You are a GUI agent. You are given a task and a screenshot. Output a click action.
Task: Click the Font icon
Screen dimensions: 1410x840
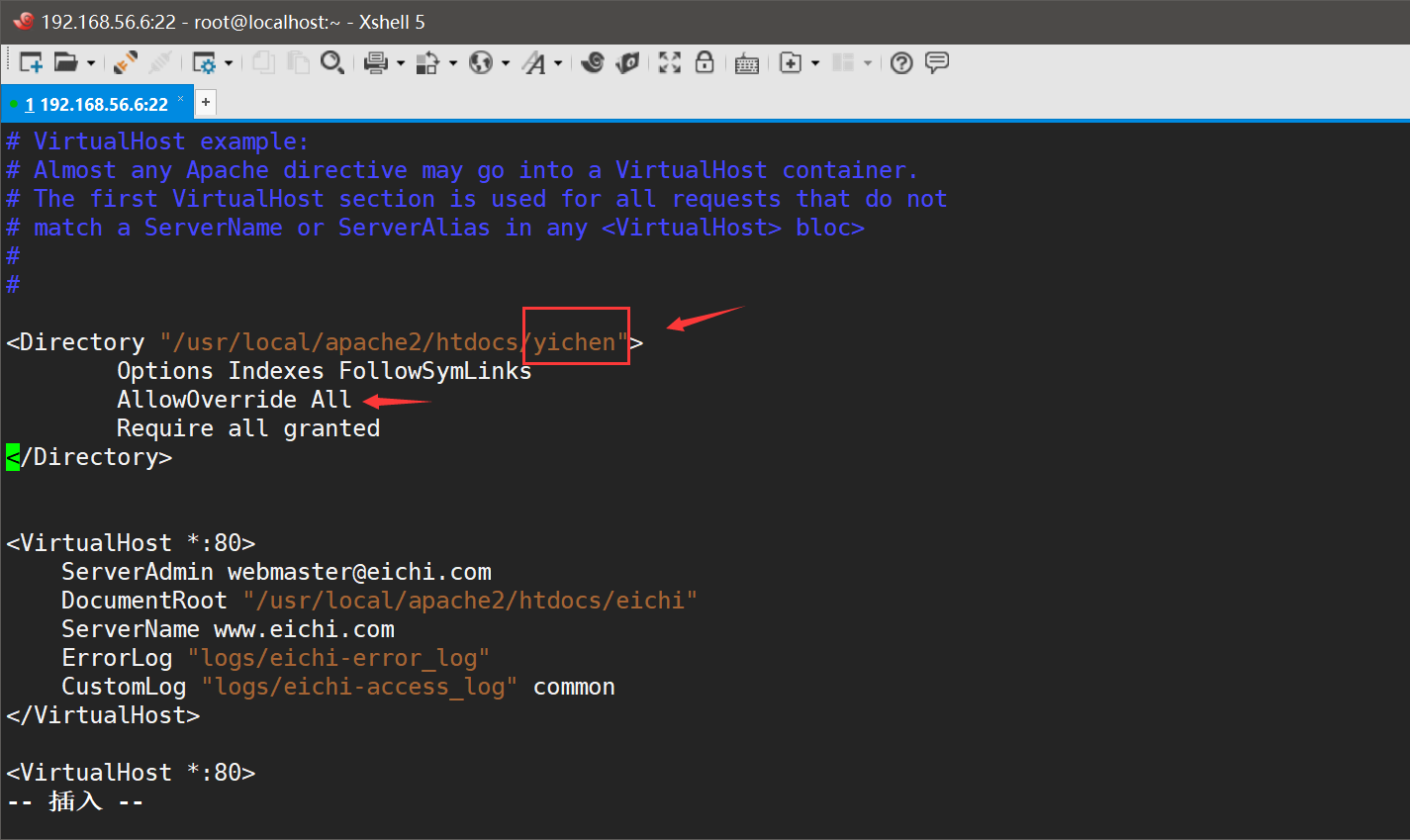pyautogui.click(x=534, y=63)
